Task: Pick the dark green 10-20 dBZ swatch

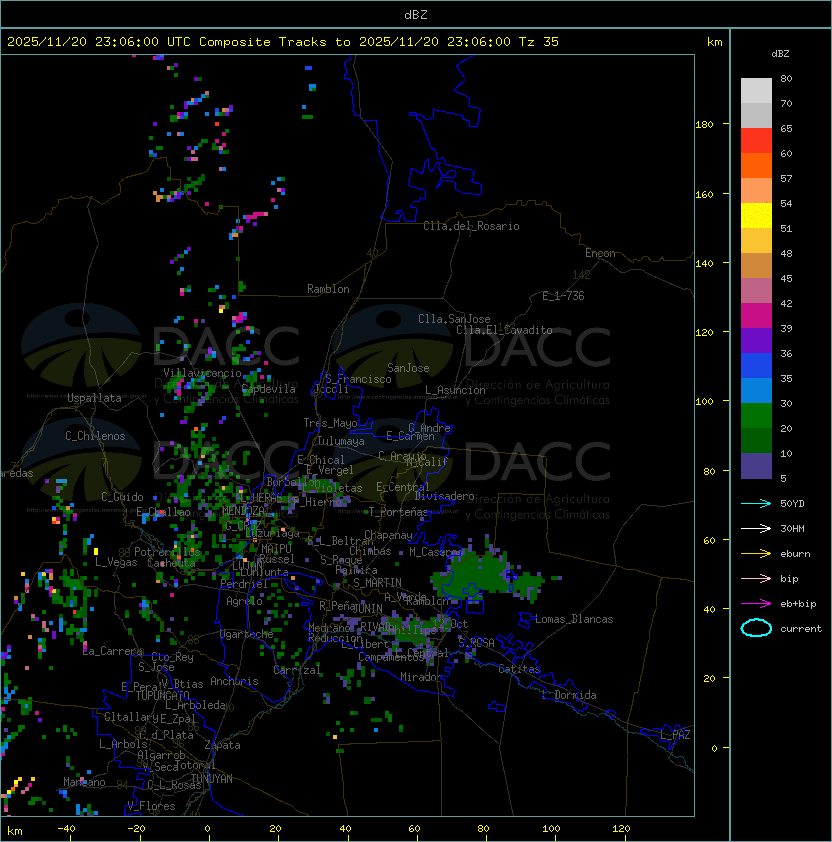Action: [x=756, y=440]
